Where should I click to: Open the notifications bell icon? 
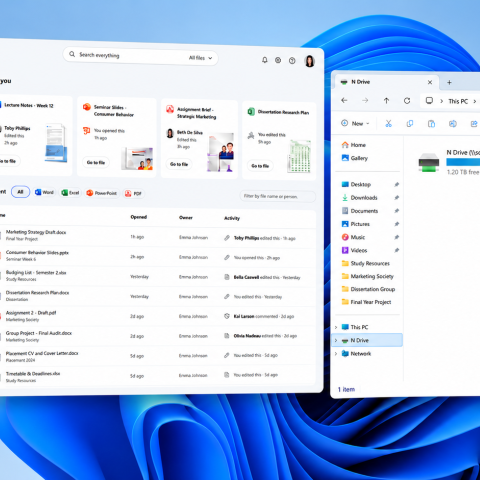tap(265, 60)
